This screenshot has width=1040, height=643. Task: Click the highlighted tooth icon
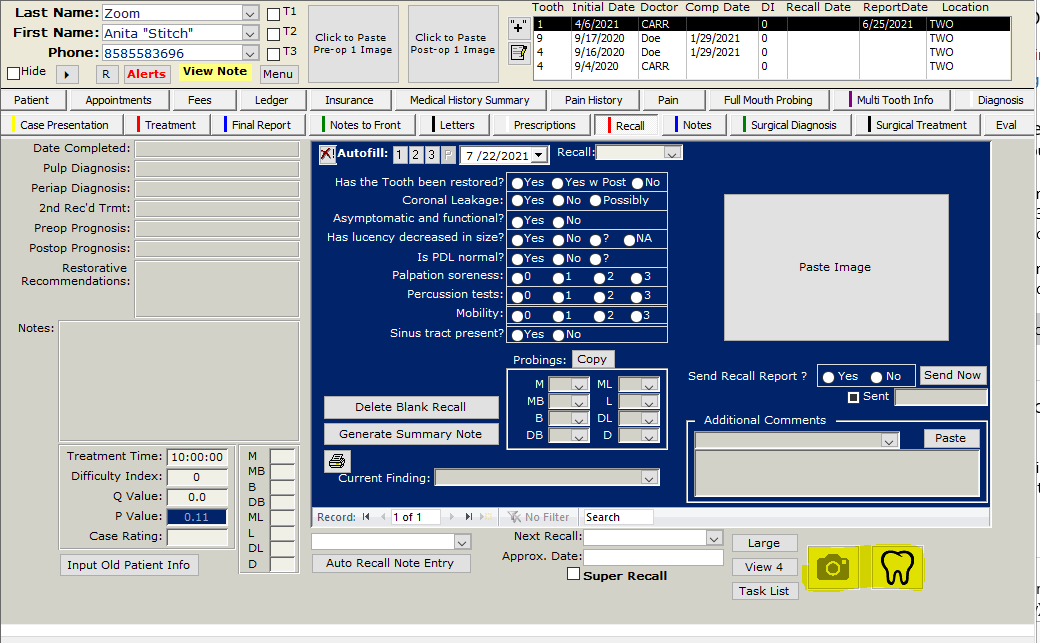tap(897, 568)
